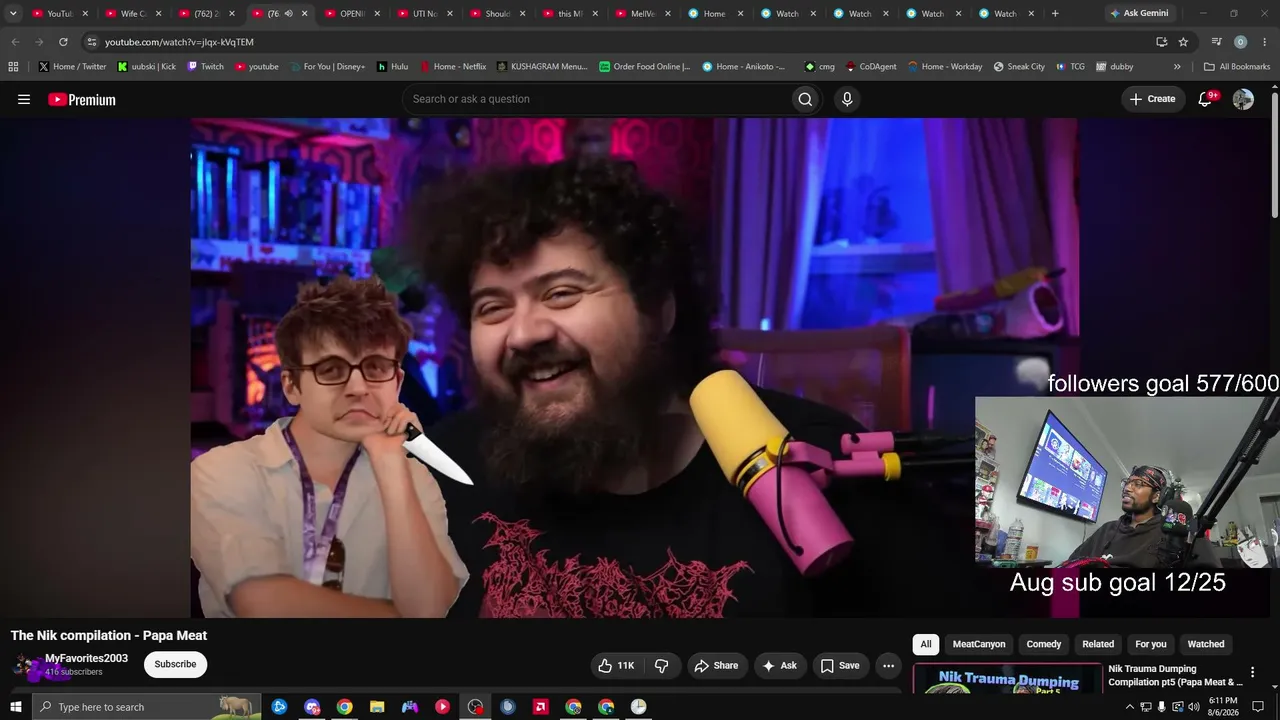1280x720 pixels.
Task: Open the account avatar menu
Action: click(1243, 99)
